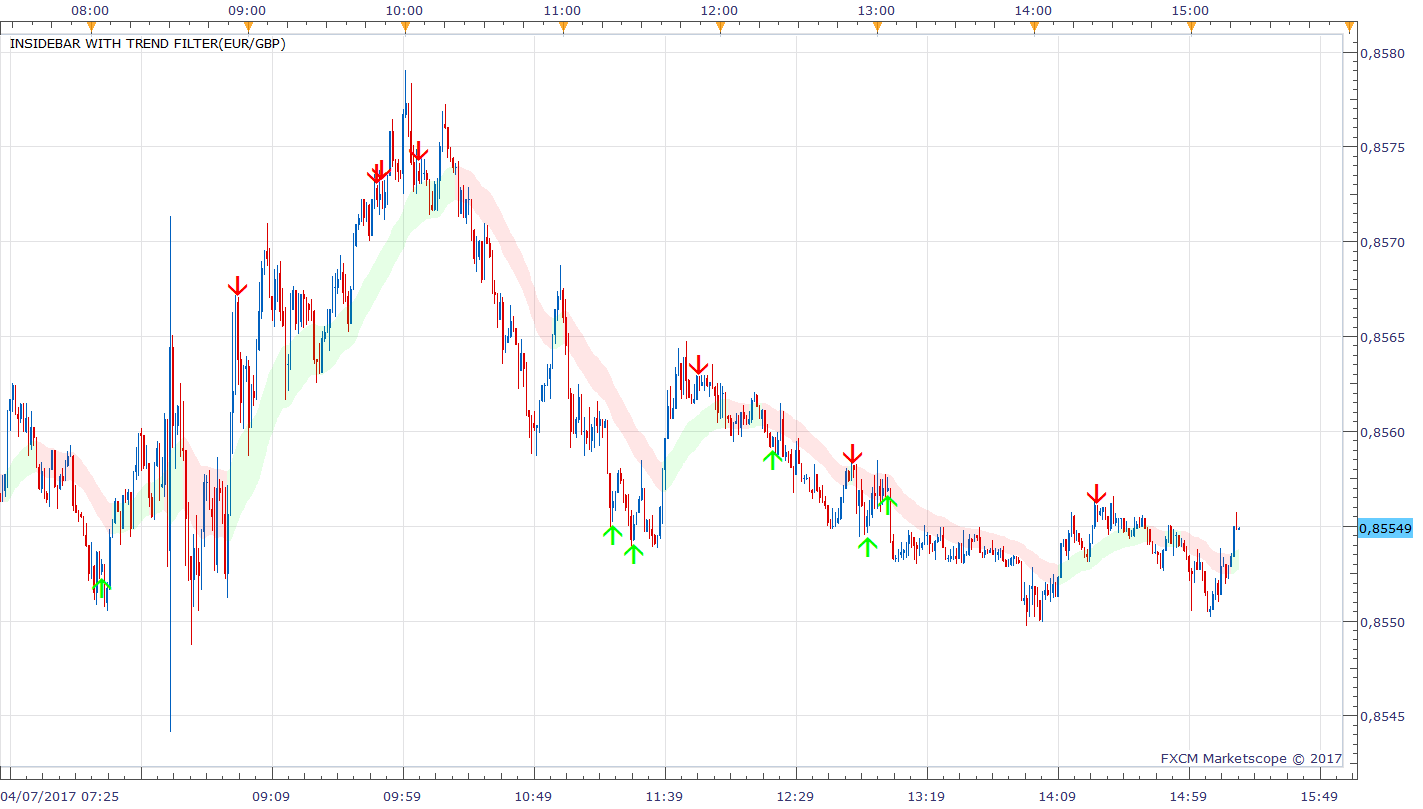Click the green up arrow below the 12:29 dip
Screen dimensions: 1423x809
coord(772,459)
